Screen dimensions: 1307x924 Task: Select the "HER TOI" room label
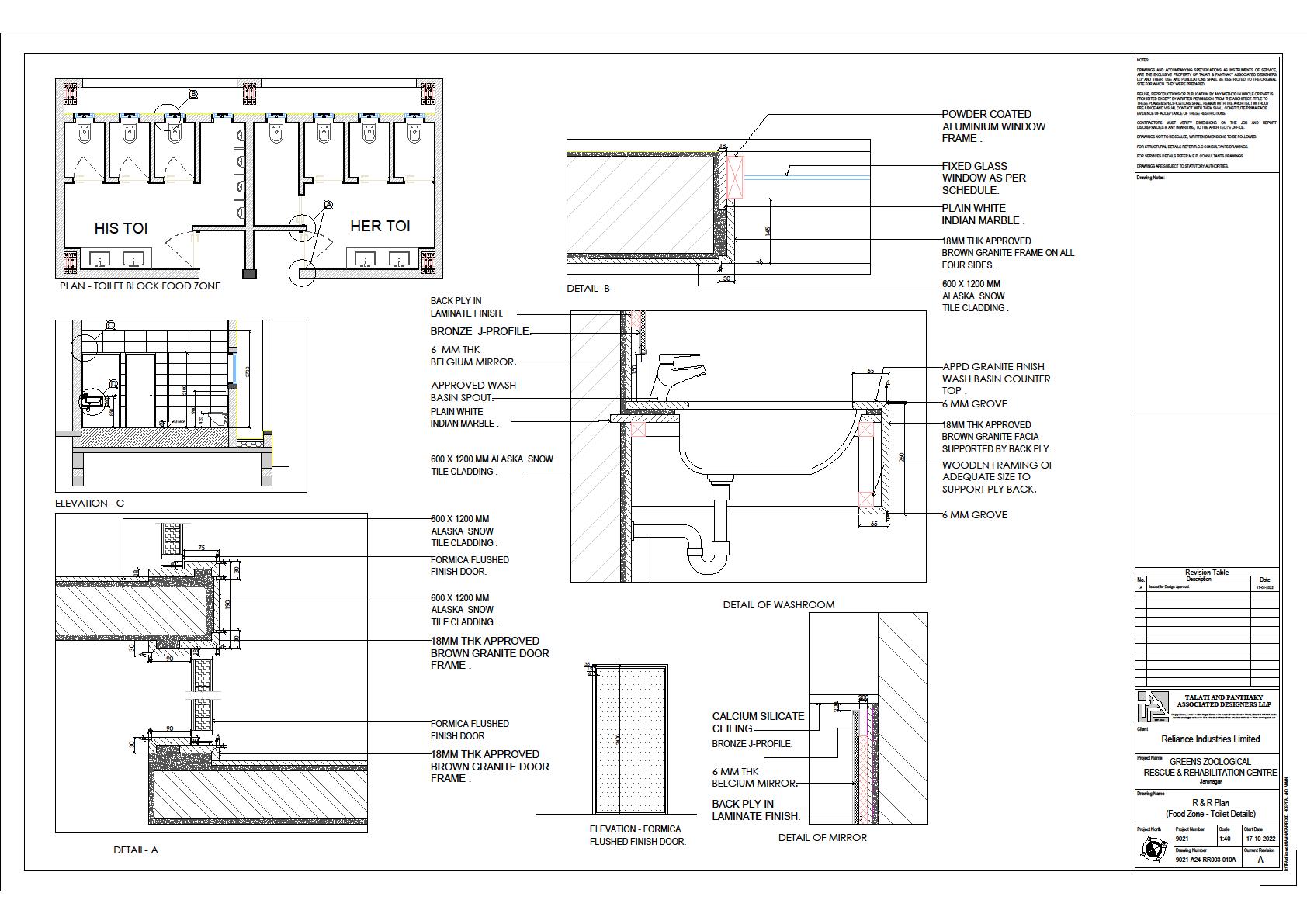pos(380,226)
